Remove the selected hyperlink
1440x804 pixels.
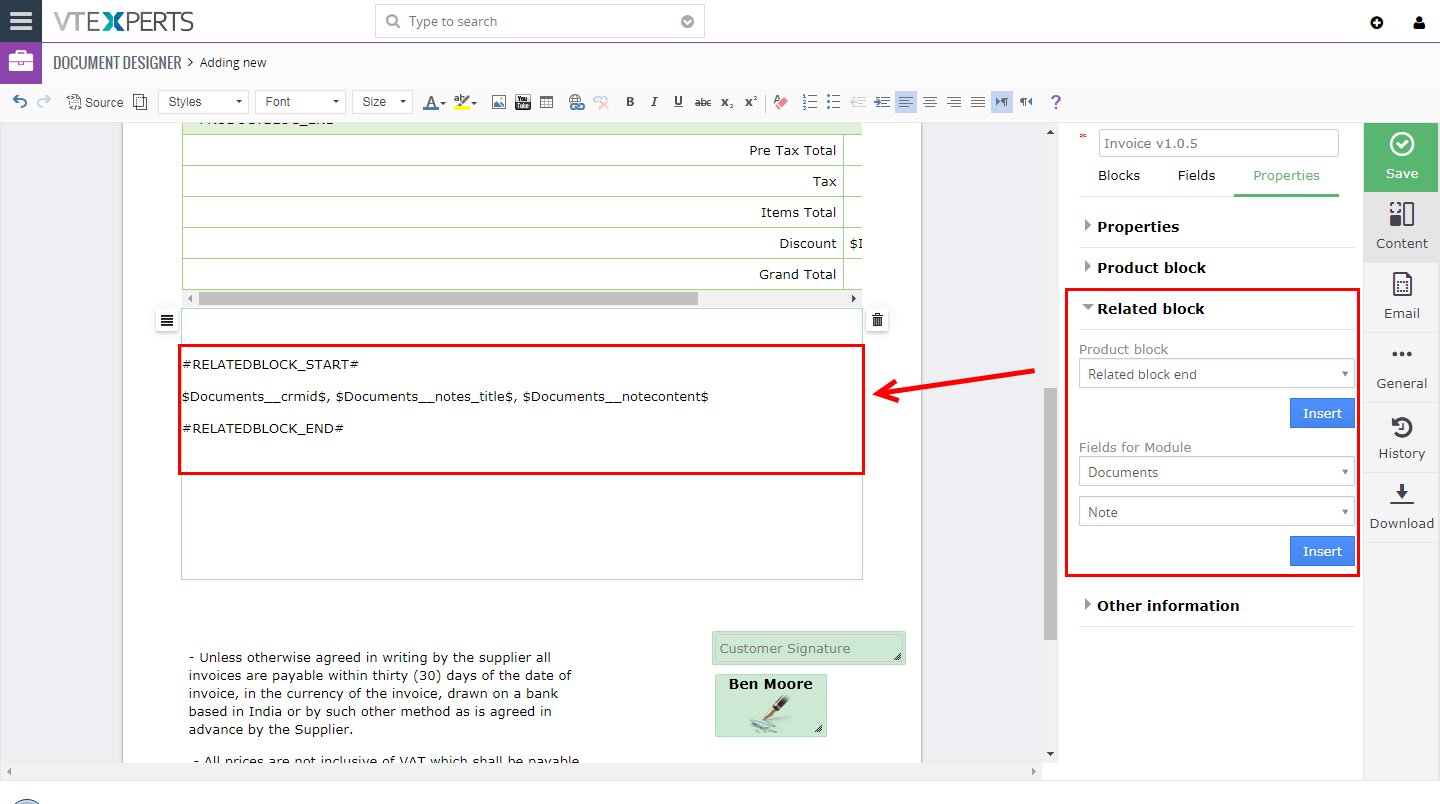tap(600, 101)
